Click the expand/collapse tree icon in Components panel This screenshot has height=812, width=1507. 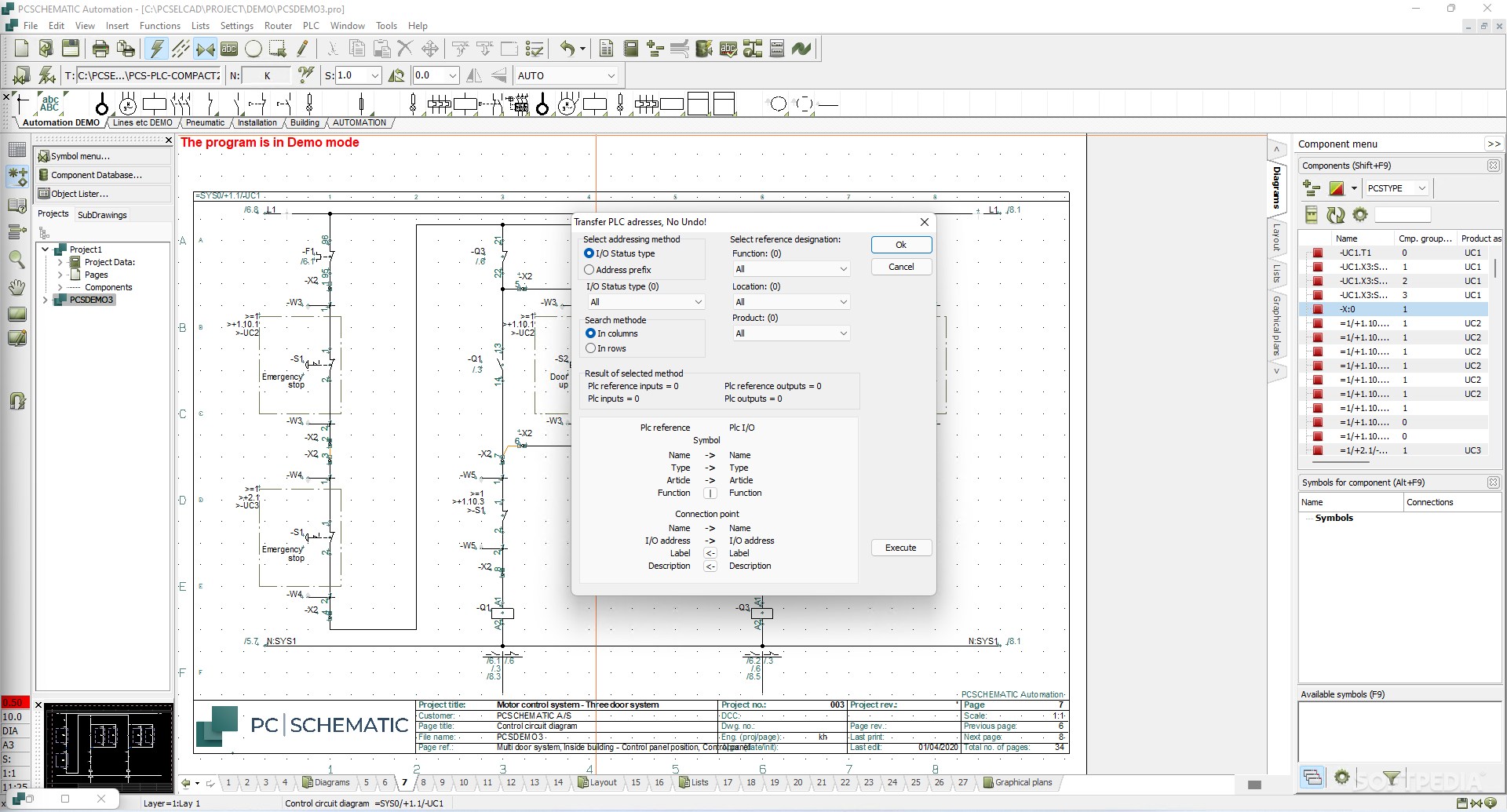(x=1311, y=188)
